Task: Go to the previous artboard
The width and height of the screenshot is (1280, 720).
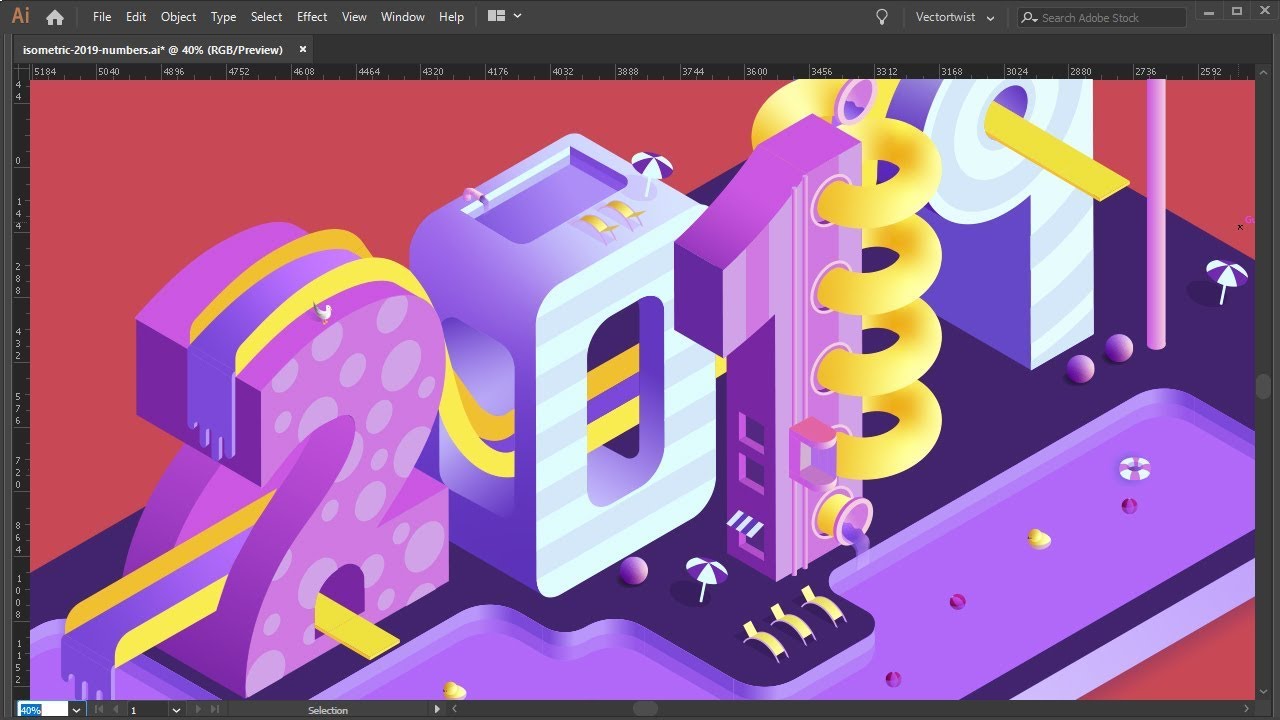Action: (x=115, y=710)
